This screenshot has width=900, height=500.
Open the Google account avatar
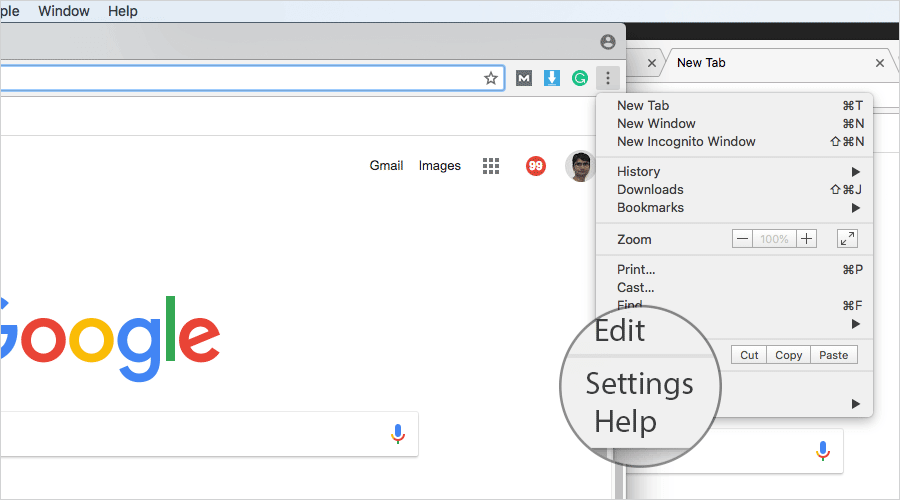pos(580,166)
